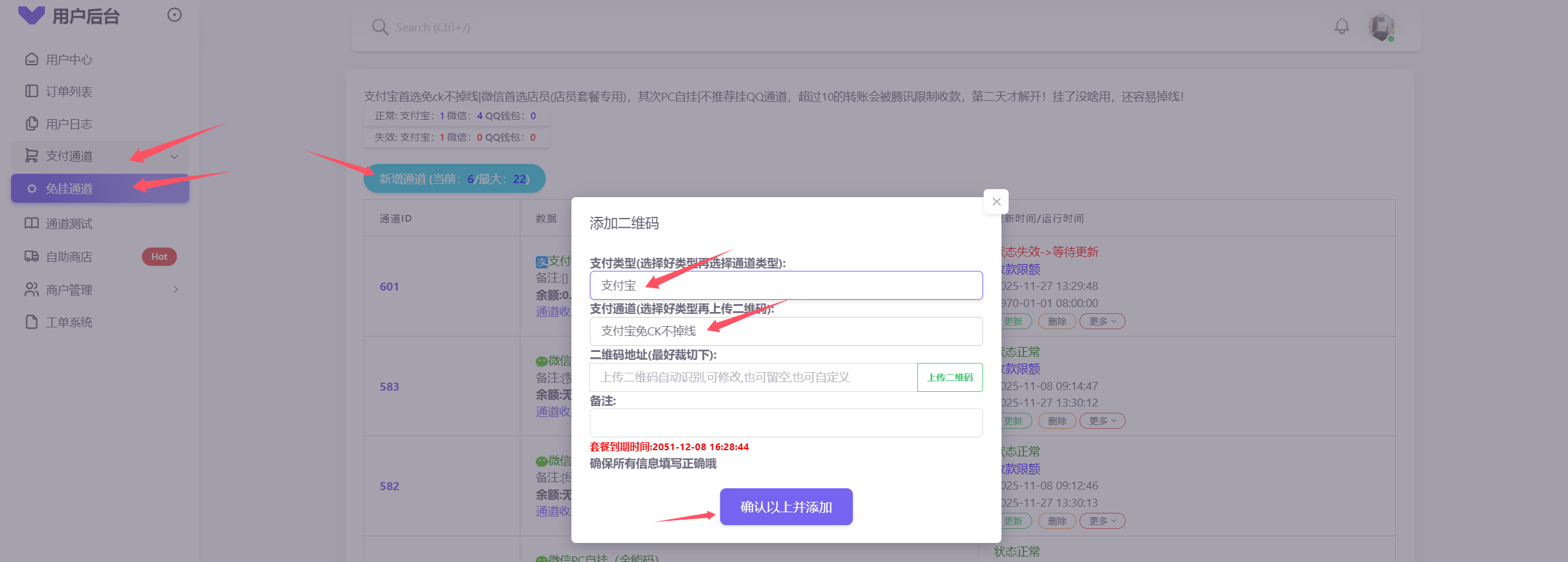This screenshot has width=1568, height=562.
Task: Click the 通道测试 book icon
Action: [x=31, y=224]
